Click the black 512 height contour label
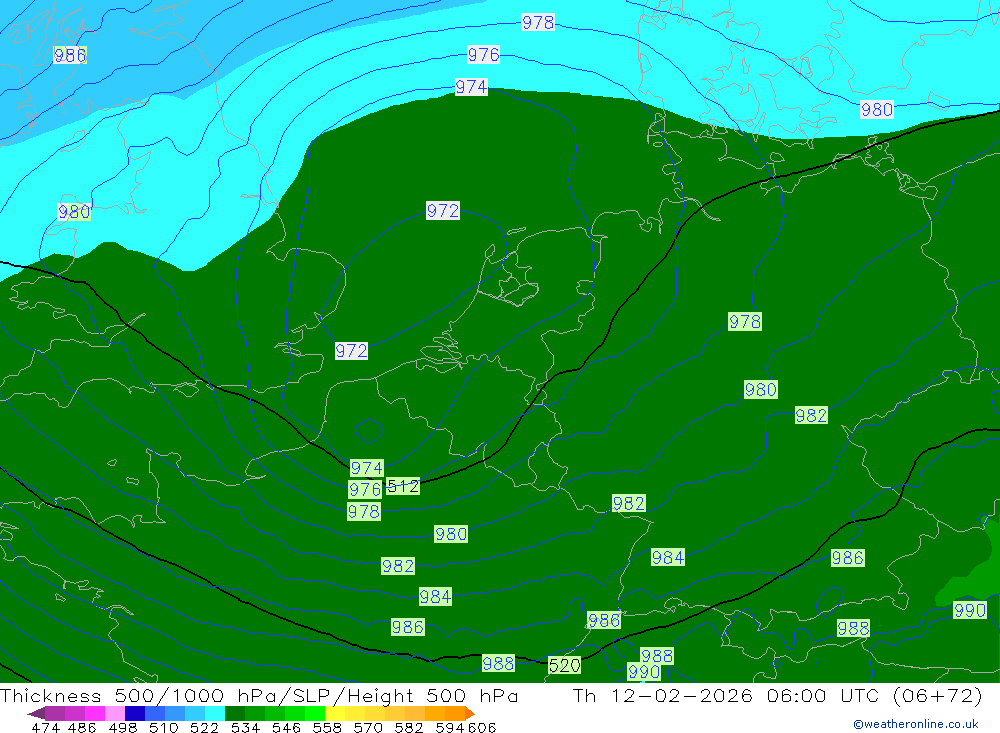1000x733 pixels. tap(403, 486)
